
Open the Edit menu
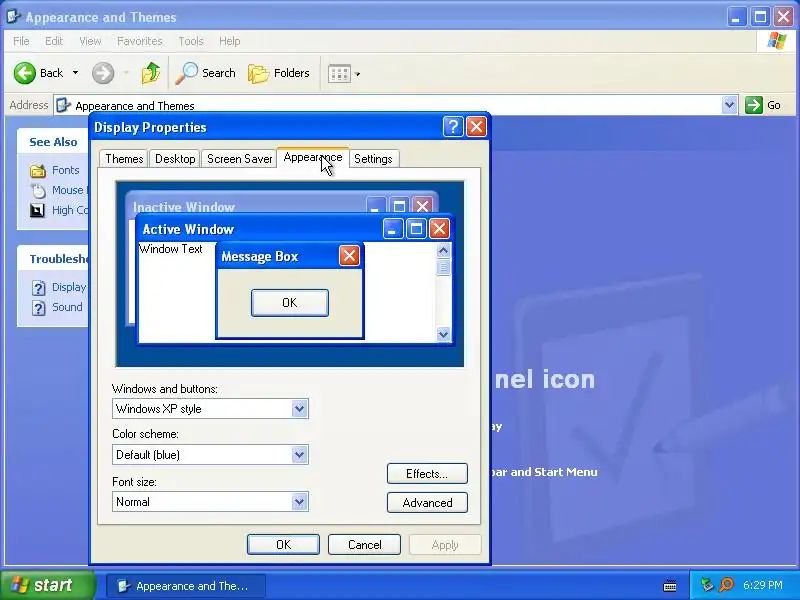pos(54,41)
